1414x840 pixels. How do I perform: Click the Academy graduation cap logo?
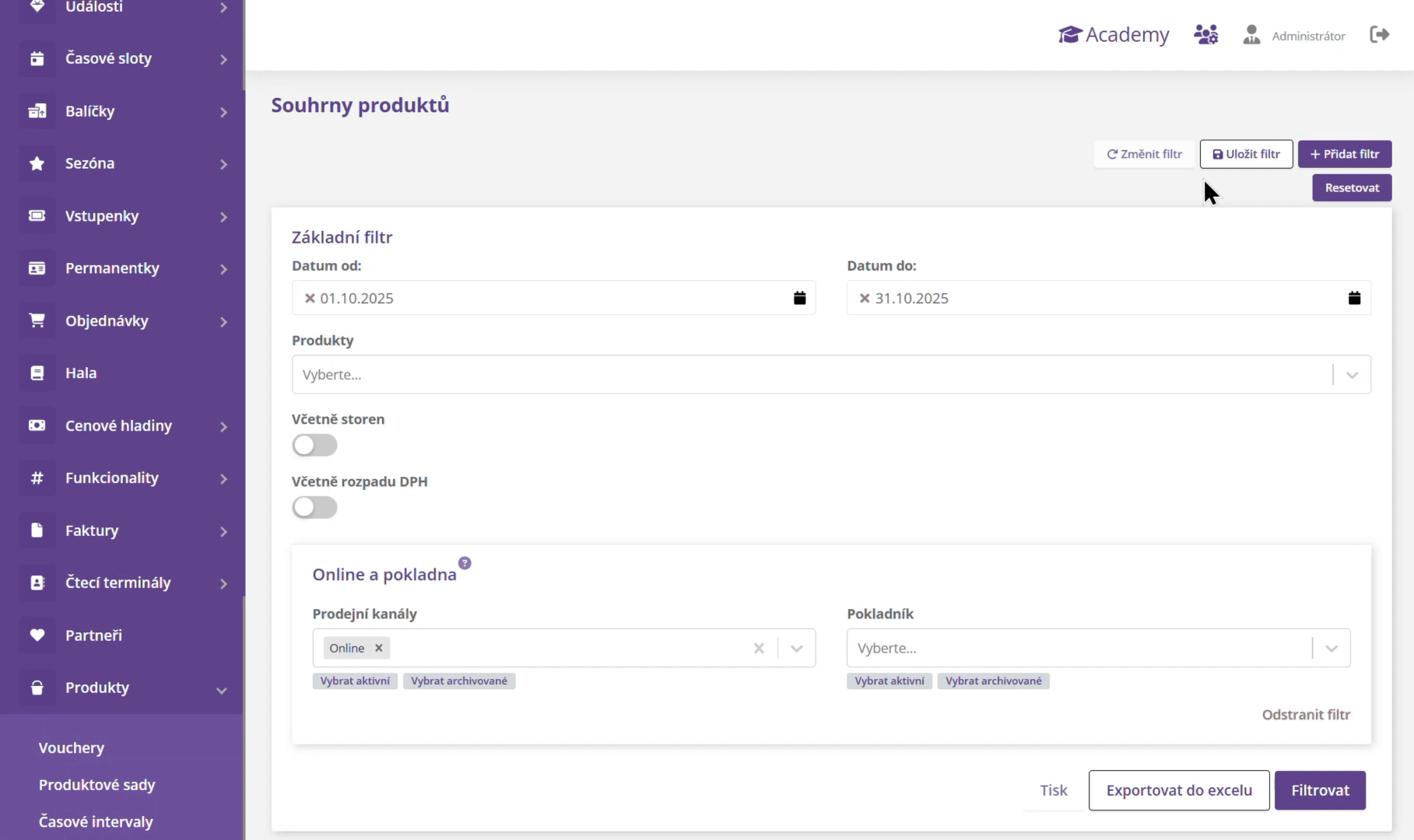pyautogui.click(x=1070, y=35)
